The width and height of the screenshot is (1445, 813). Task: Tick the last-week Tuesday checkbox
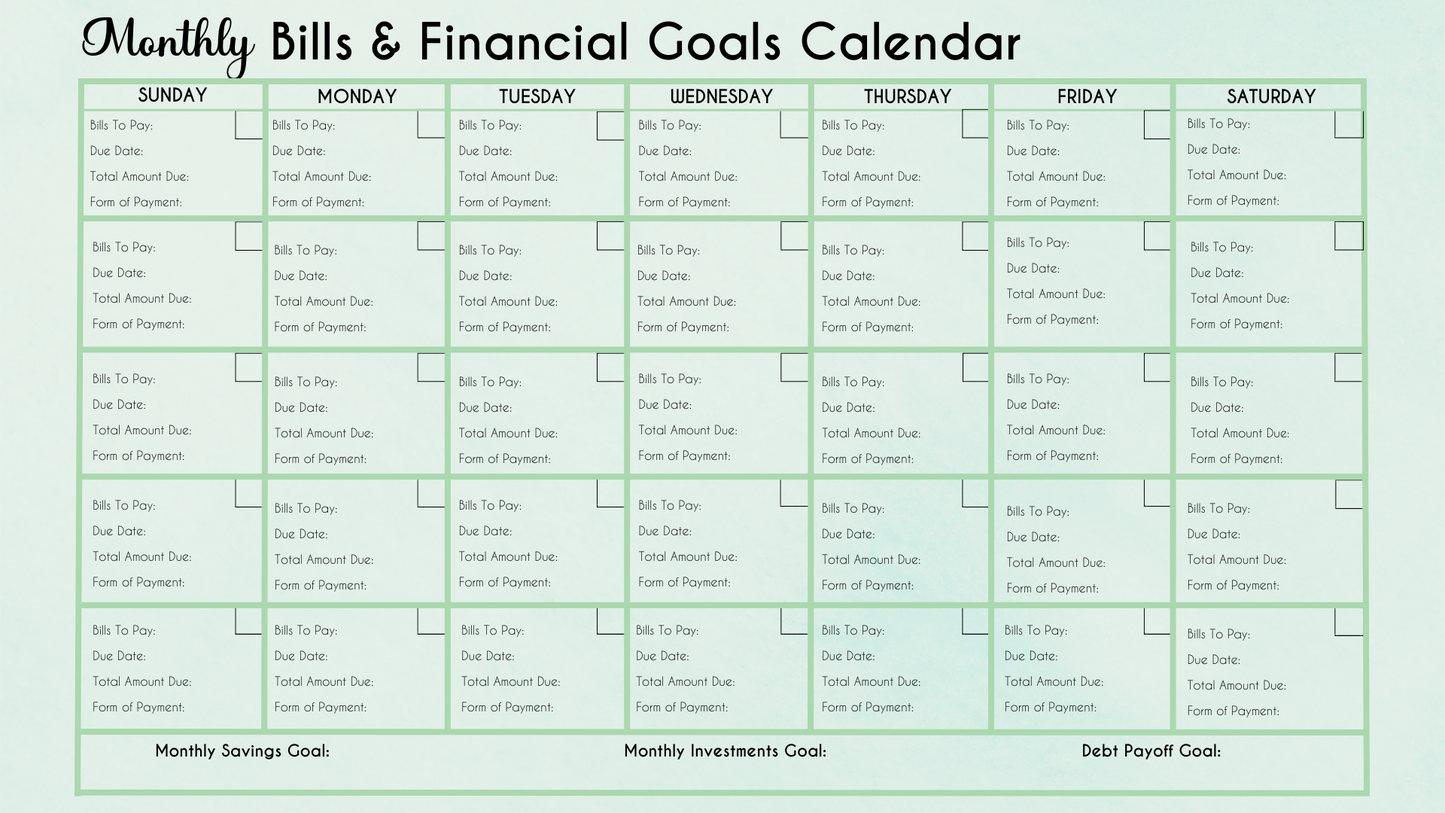tap(610, 621)
